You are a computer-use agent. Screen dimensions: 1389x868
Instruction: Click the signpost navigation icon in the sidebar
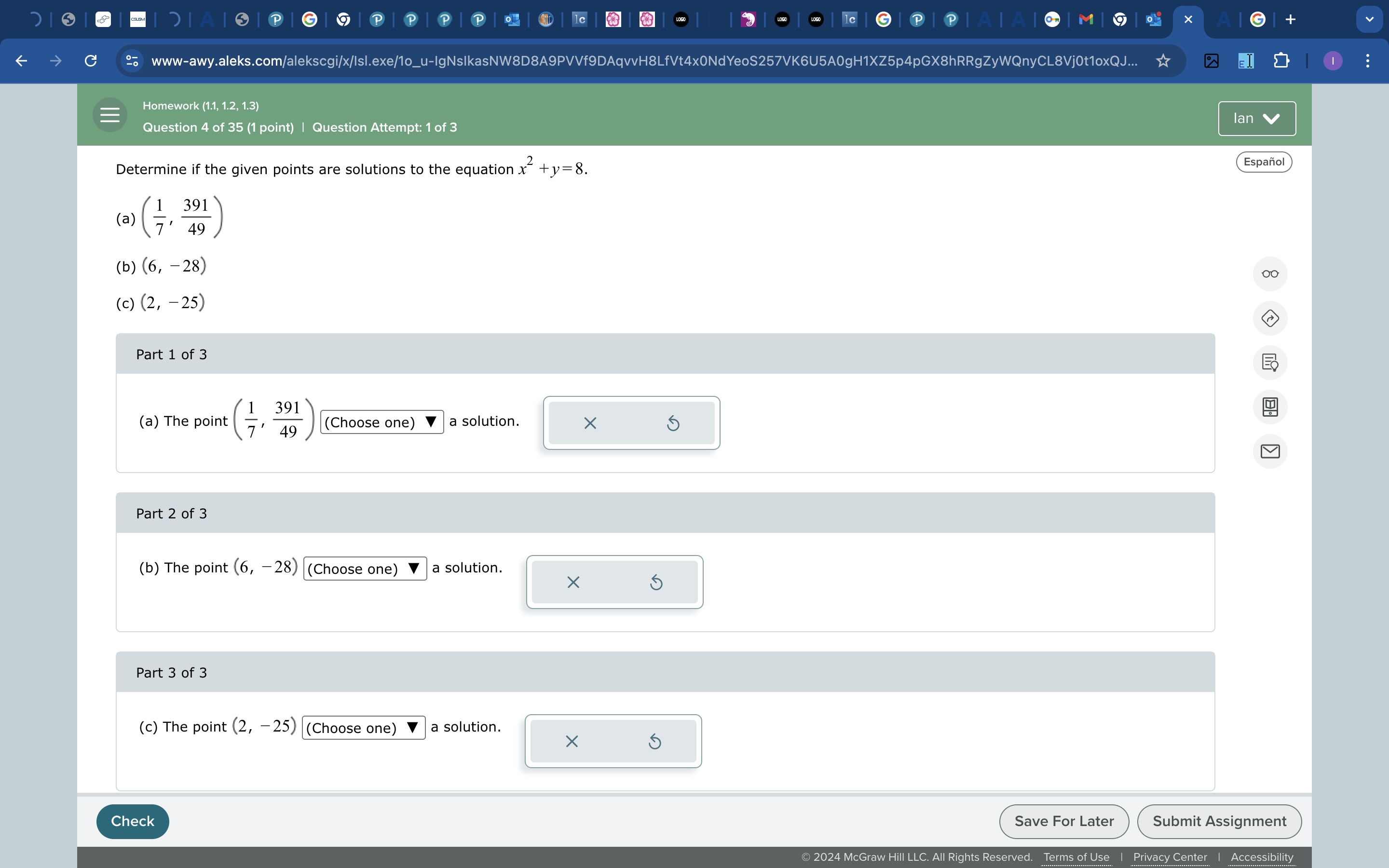tap(1270, 318)
